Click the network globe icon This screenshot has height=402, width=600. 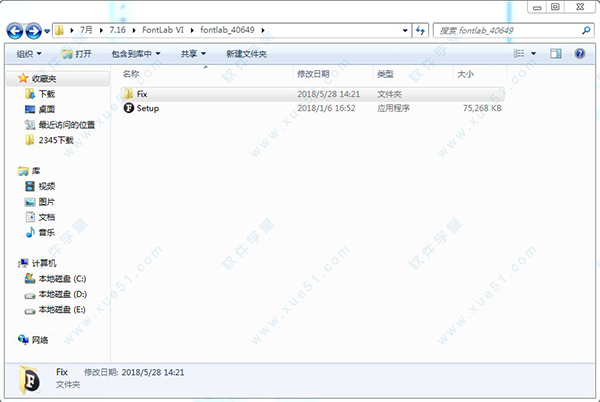(23, 339)
